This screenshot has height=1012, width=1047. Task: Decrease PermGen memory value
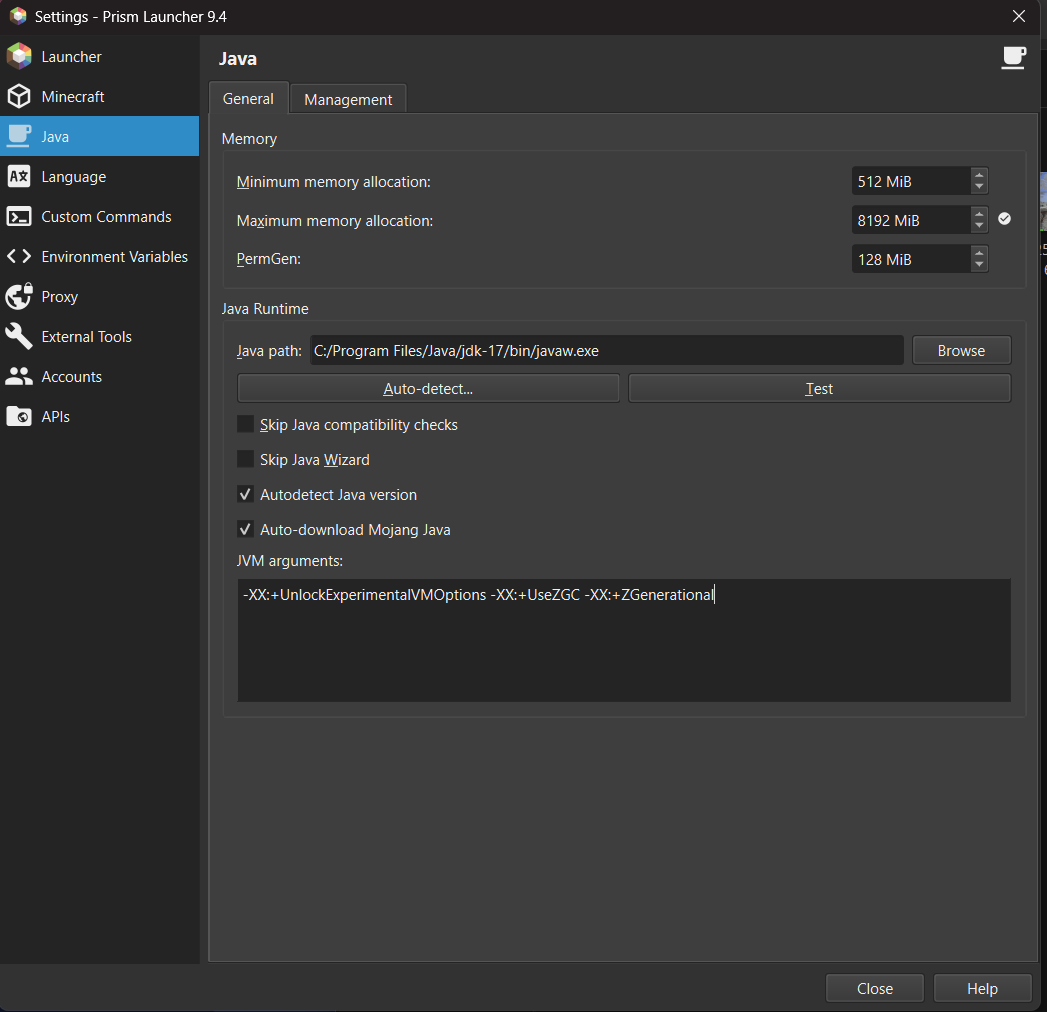(x=979, y=265)
